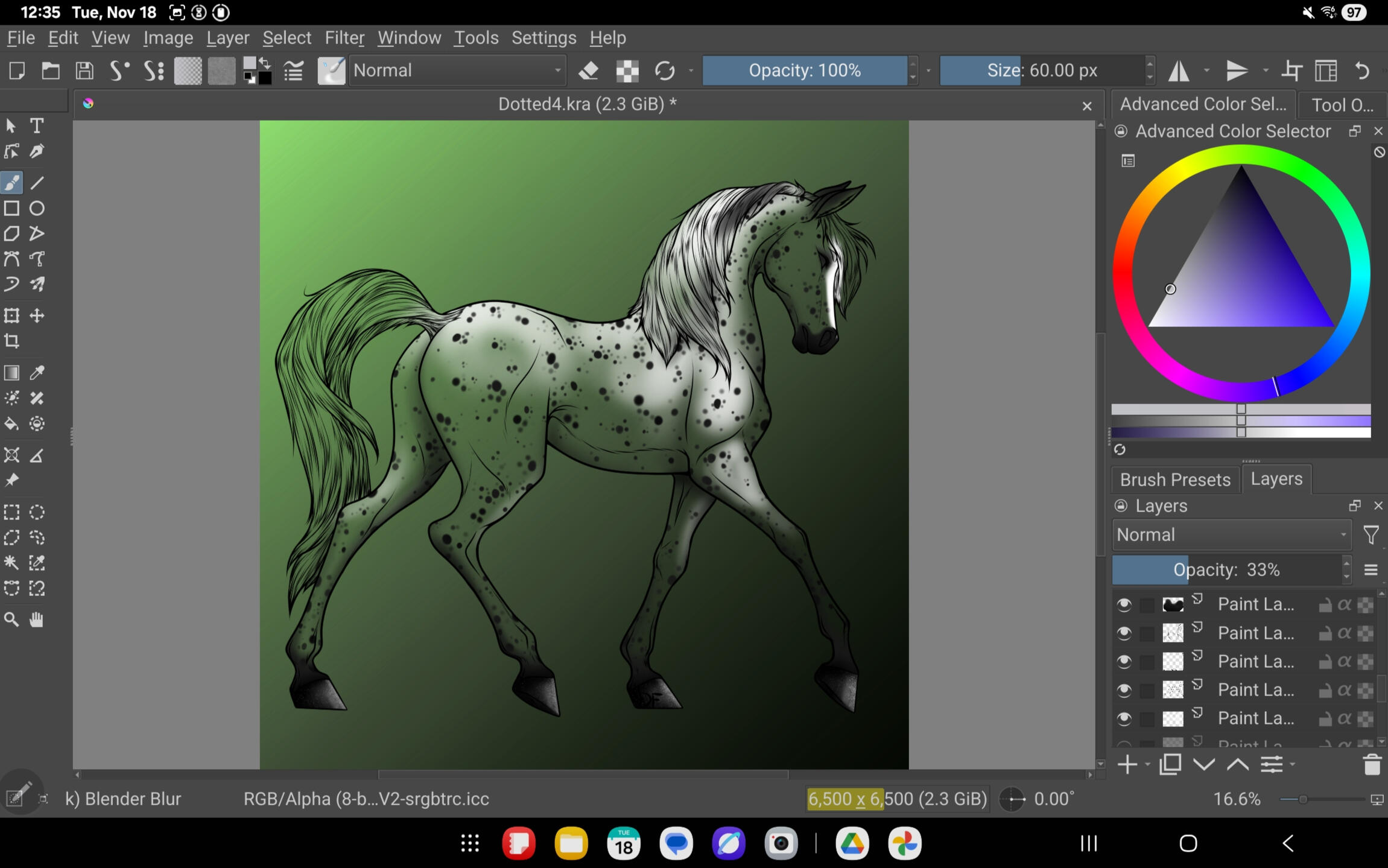Select the Zoom magnifier tool
The height and width of the screenshot is (868, 1388).
pos(11,619)
